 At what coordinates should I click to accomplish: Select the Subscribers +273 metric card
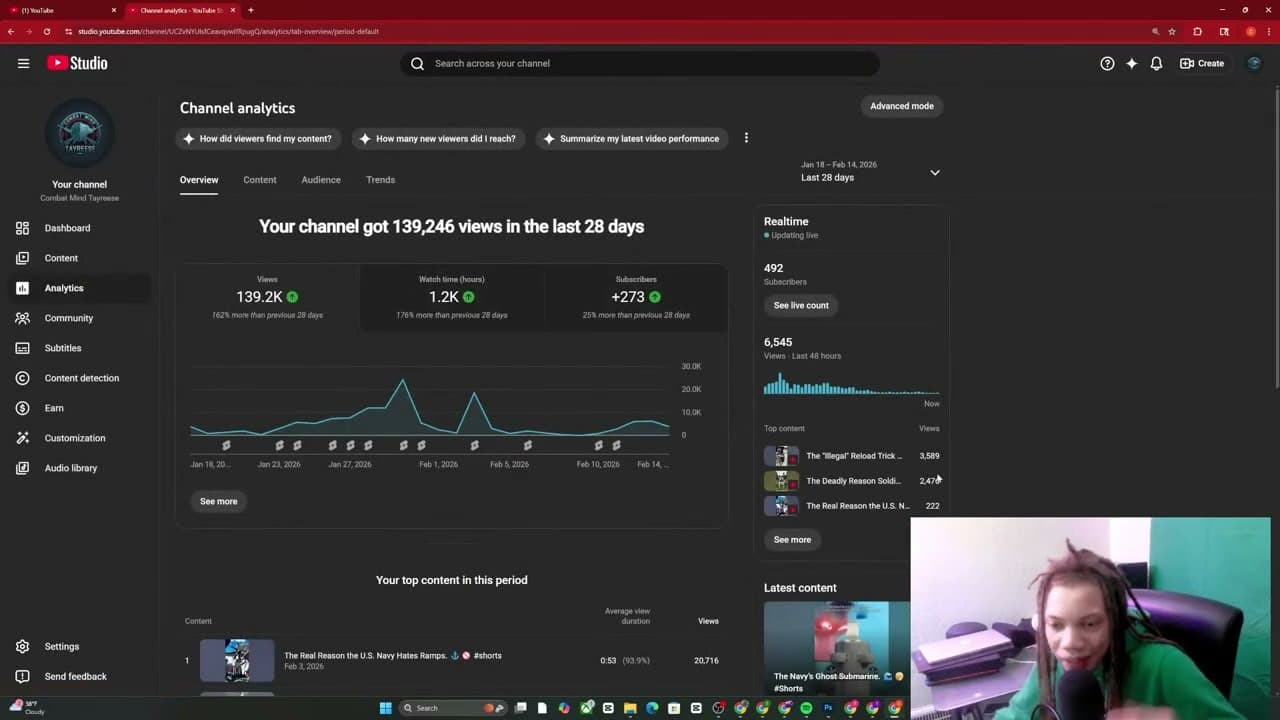pos(636,298)
